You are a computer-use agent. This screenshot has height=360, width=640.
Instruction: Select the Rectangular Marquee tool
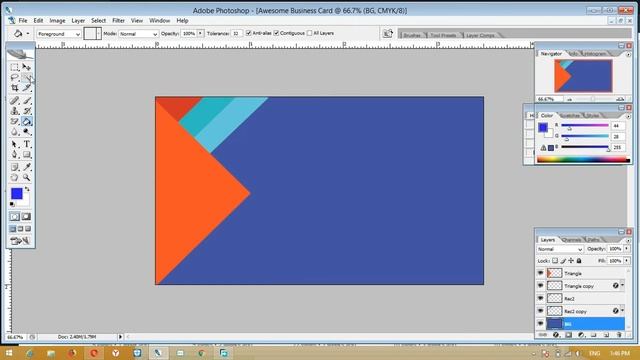tap(15, 67)
